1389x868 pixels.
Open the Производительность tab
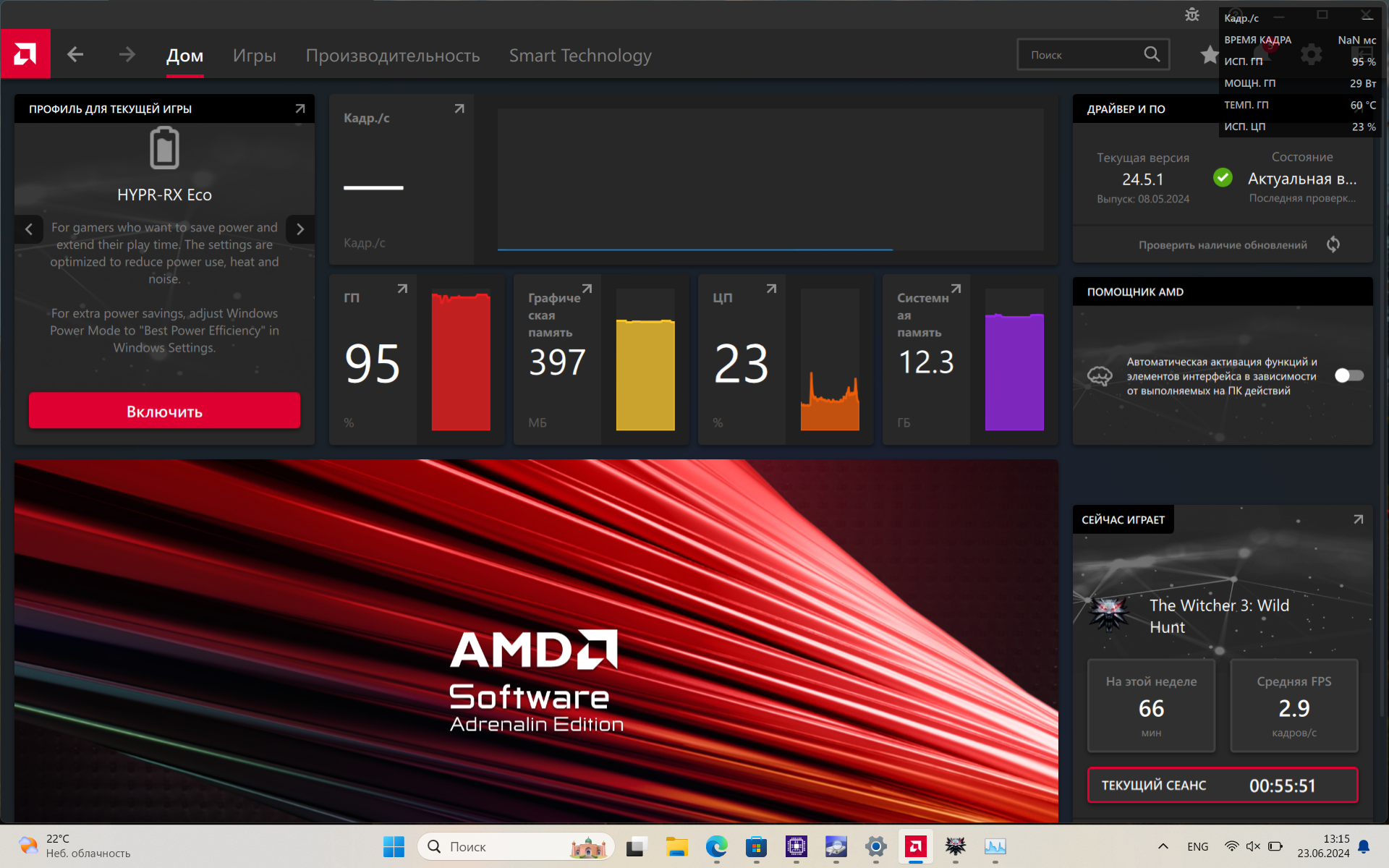[393, 56]
